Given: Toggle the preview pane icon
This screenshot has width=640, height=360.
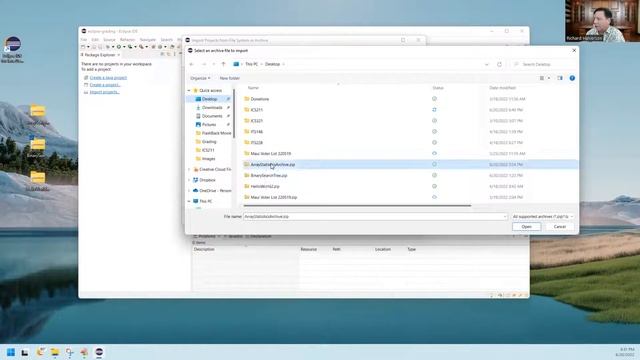Looking at the screenshot, I should coord(560,78).
